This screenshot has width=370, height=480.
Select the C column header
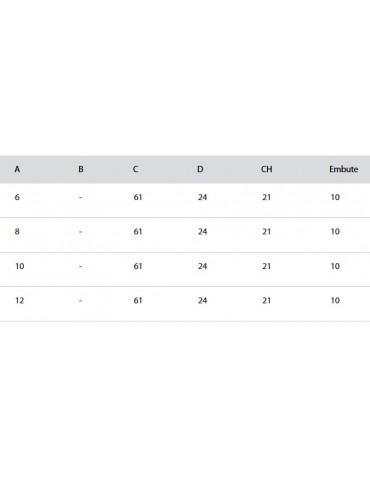135,169
